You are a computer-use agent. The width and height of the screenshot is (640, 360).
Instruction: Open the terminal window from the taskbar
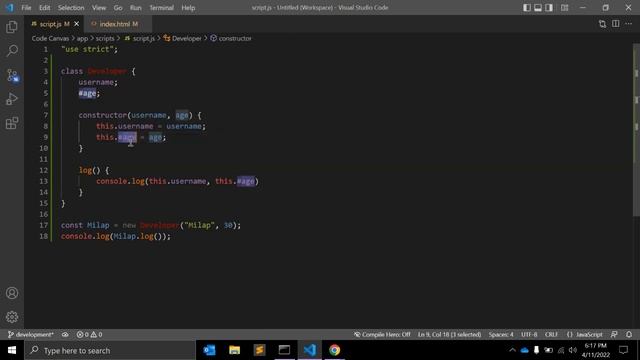click(284, 350)
